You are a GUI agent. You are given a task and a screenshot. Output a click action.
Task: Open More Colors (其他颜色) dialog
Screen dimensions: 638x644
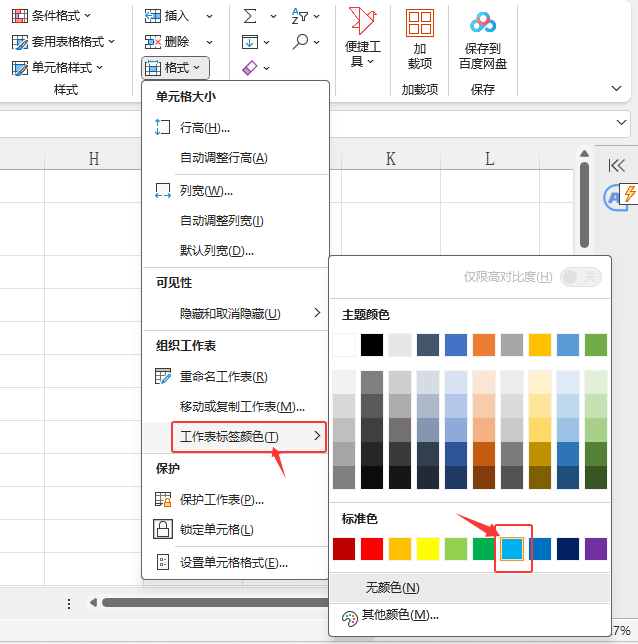470,616
